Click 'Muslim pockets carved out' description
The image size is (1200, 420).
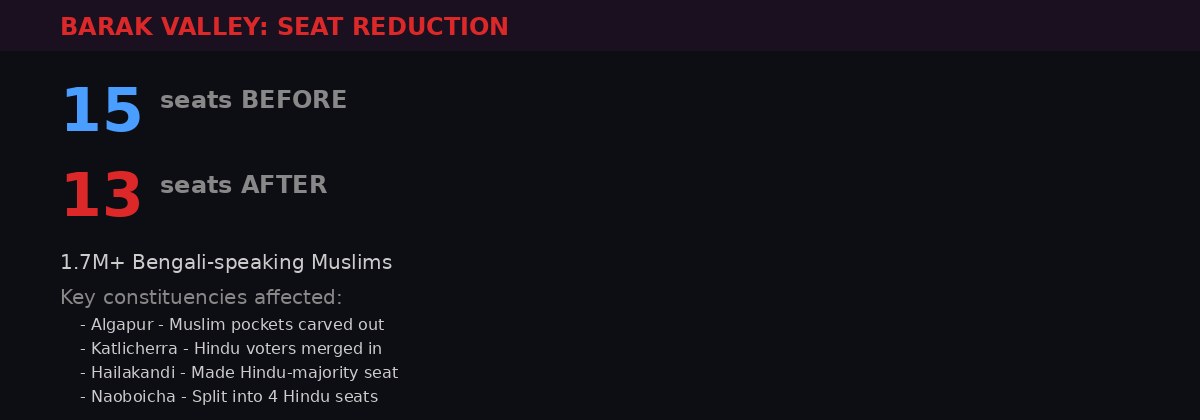click(x=276, y=325)
